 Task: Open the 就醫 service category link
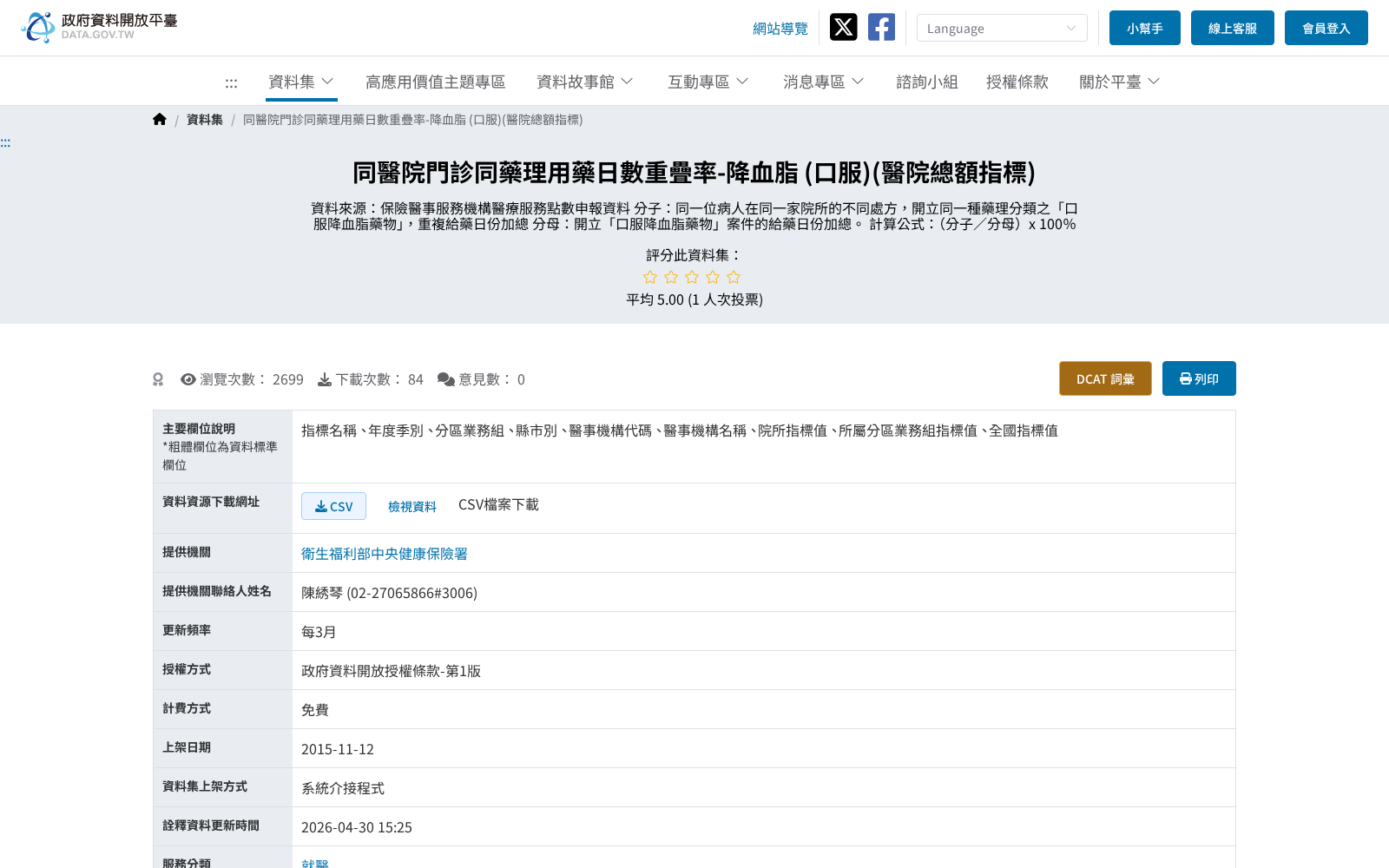315,864
